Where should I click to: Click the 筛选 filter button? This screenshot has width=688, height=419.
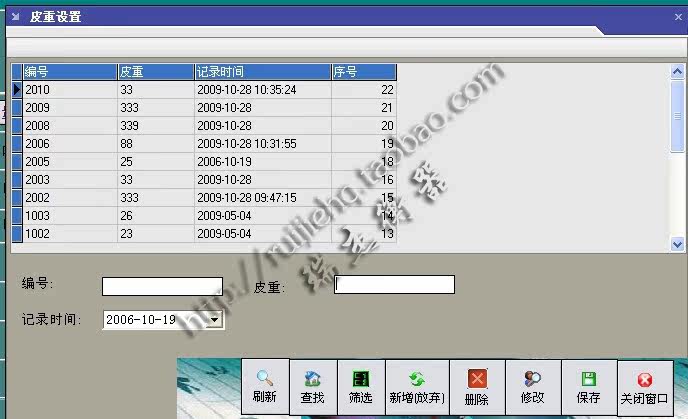pos(360,387)
